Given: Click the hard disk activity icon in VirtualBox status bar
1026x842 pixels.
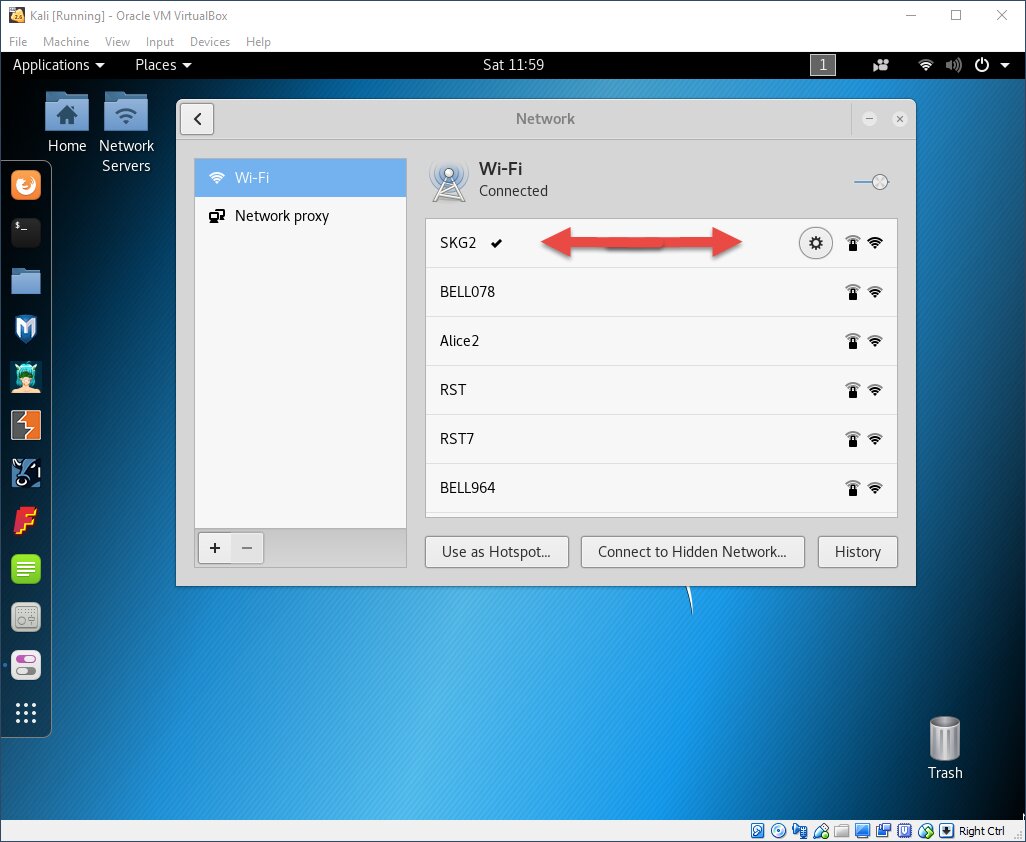Looking at the screenshot, I should pos(757,830).
